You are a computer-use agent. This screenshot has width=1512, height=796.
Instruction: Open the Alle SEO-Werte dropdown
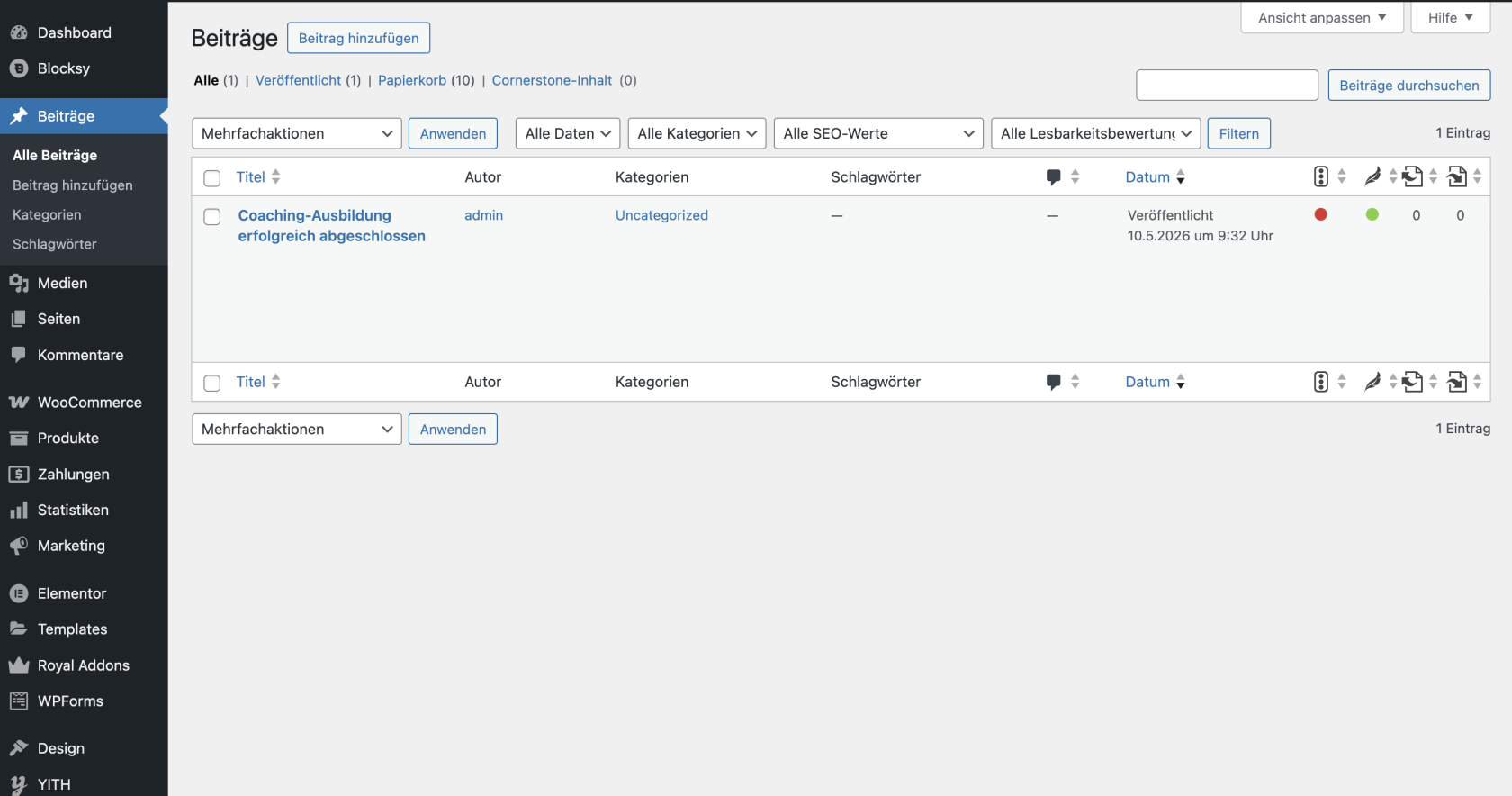tap(878, 133)
